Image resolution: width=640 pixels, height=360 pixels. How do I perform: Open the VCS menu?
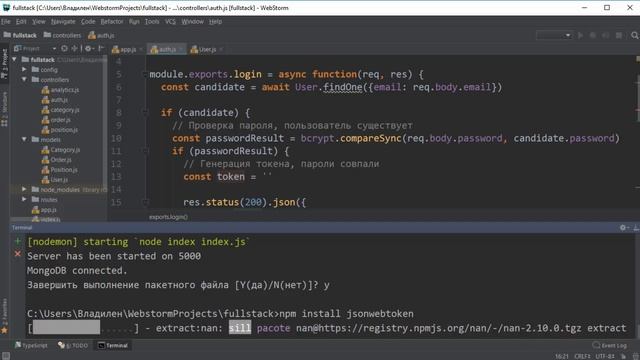(170, 22)
